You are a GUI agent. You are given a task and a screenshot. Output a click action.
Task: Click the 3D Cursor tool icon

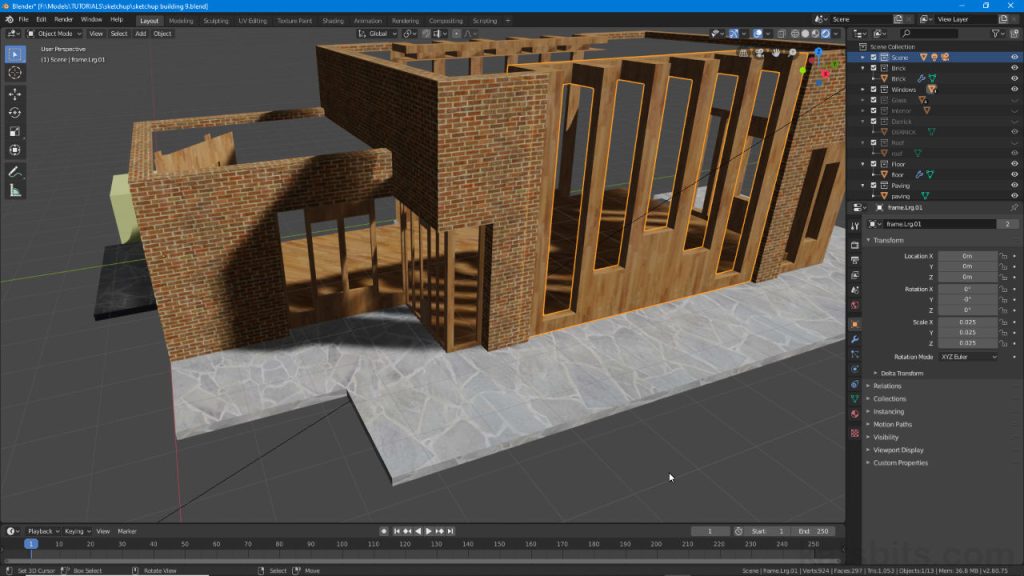(x=15, y=73)
